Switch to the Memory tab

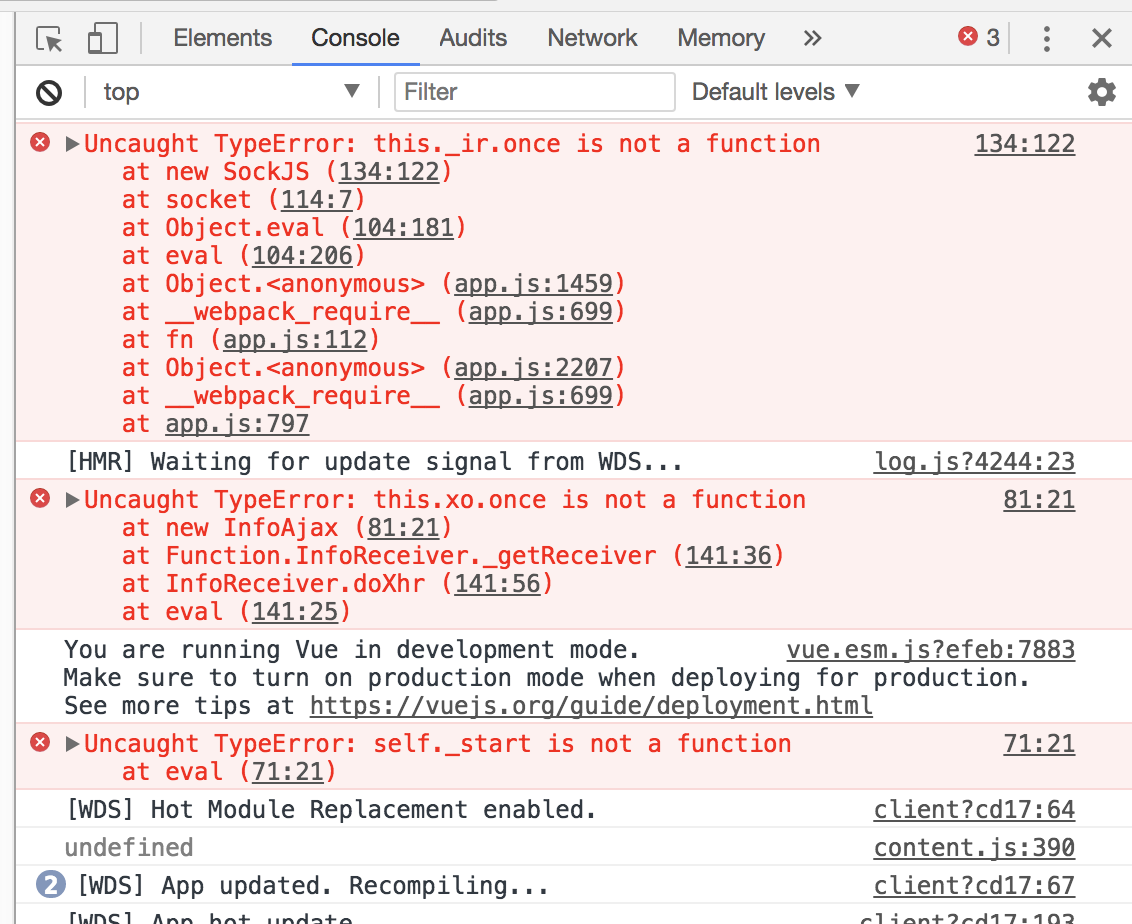coord(720,38)
